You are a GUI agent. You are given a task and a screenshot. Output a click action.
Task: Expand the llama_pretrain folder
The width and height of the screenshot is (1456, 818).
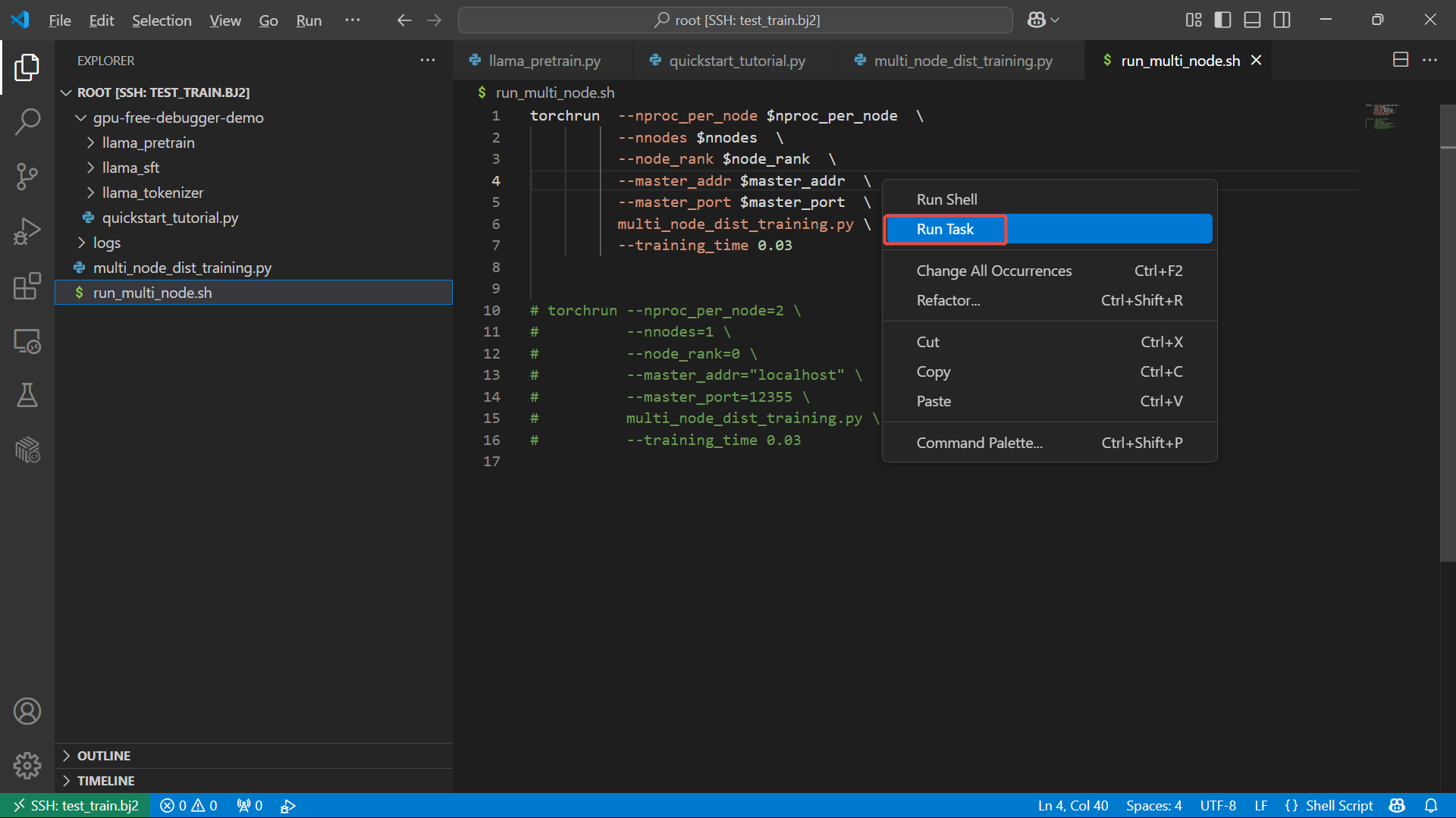148,143
